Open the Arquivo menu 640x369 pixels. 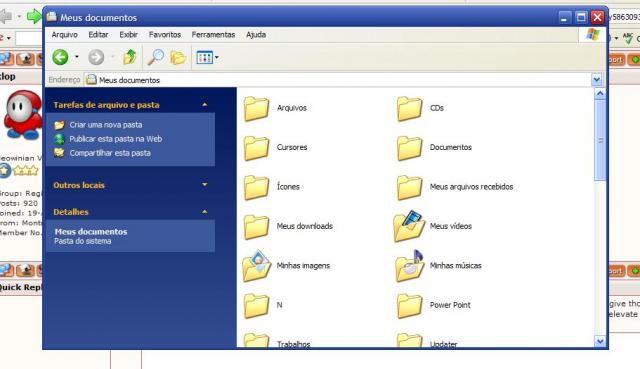tap(64, 35)
